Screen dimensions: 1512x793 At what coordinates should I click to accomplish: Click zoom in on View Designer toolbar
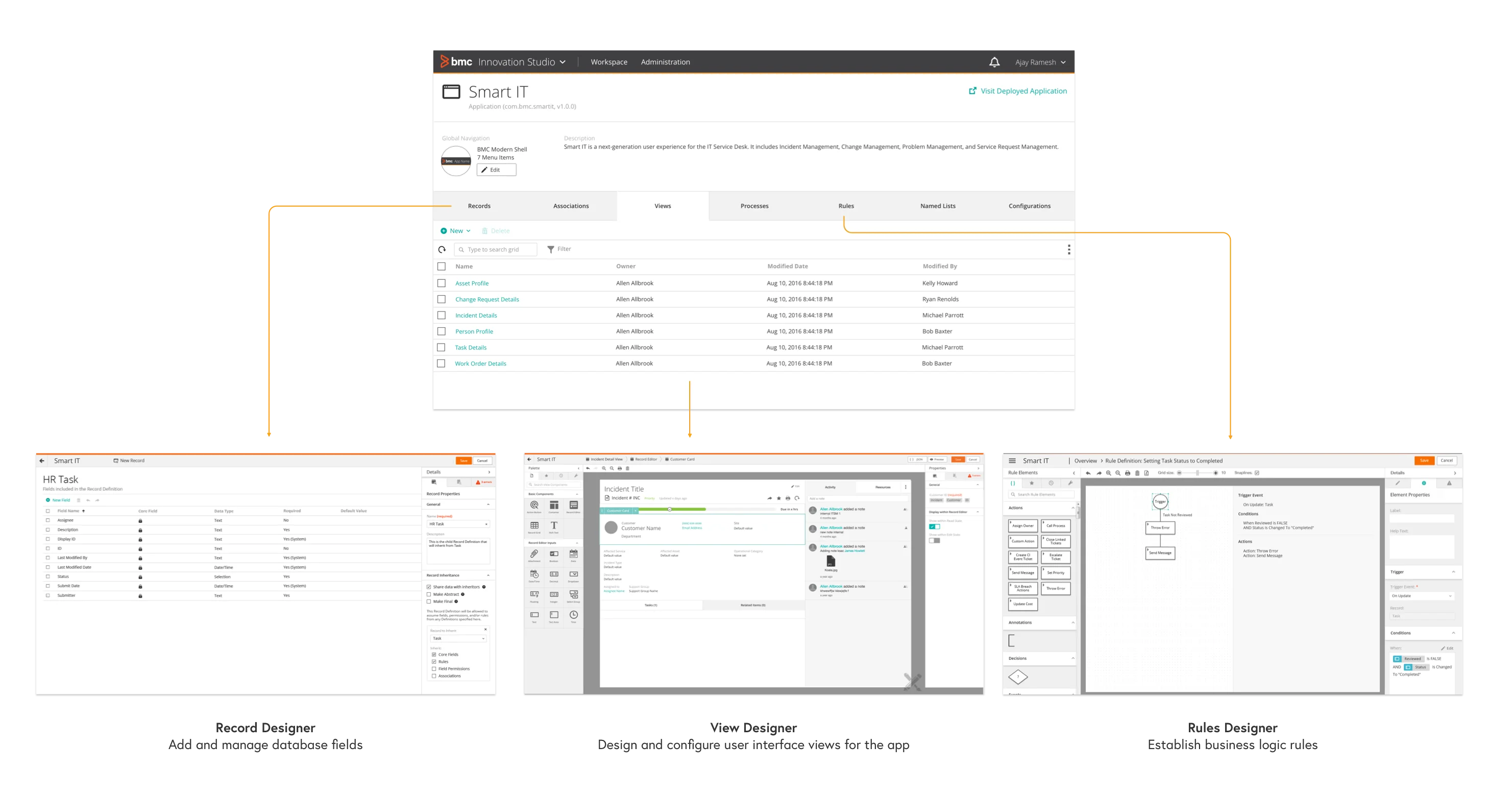[604, 468]
